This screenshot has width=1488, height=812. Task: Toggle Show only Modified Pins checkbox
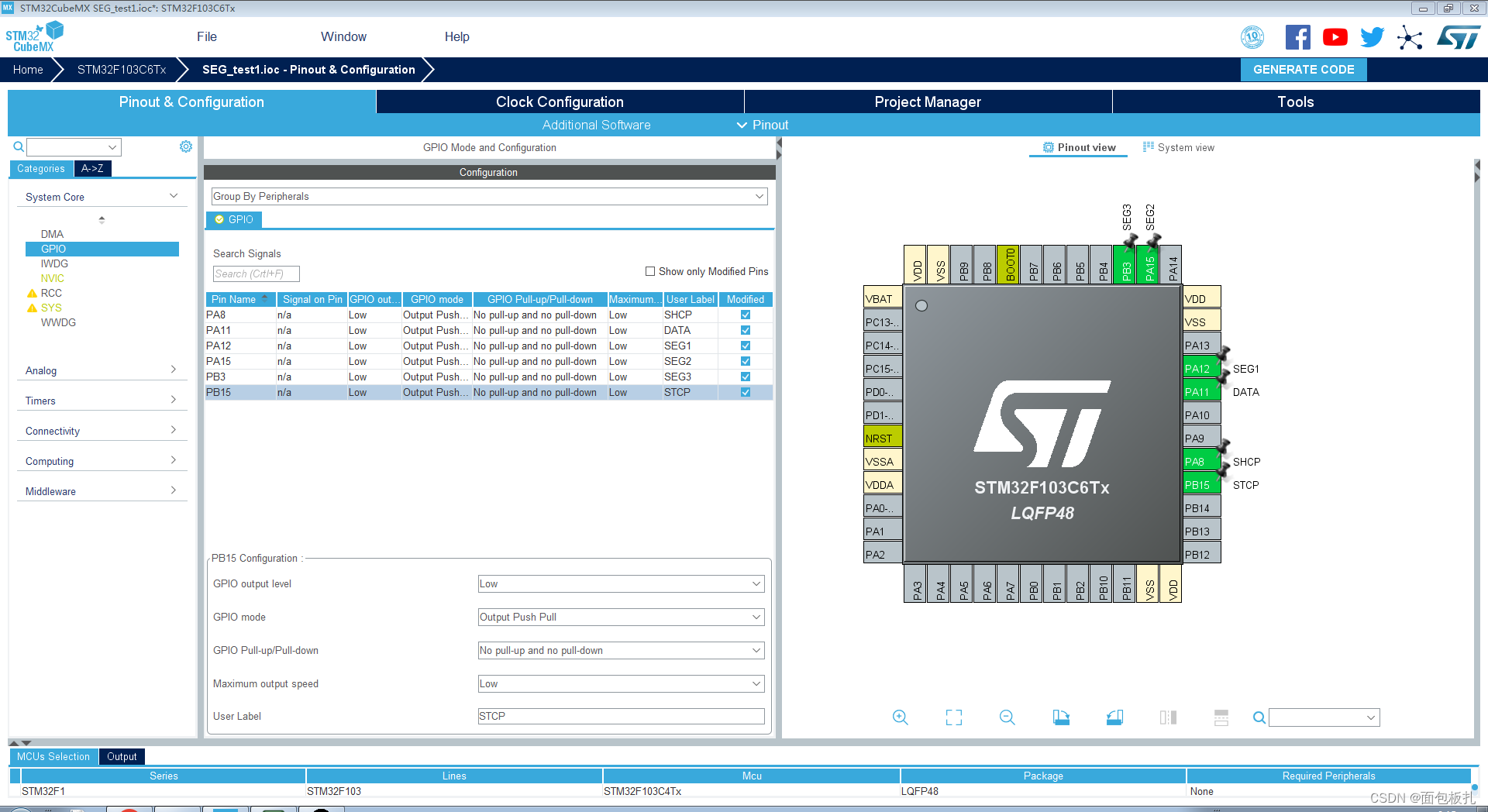(650, 271)
